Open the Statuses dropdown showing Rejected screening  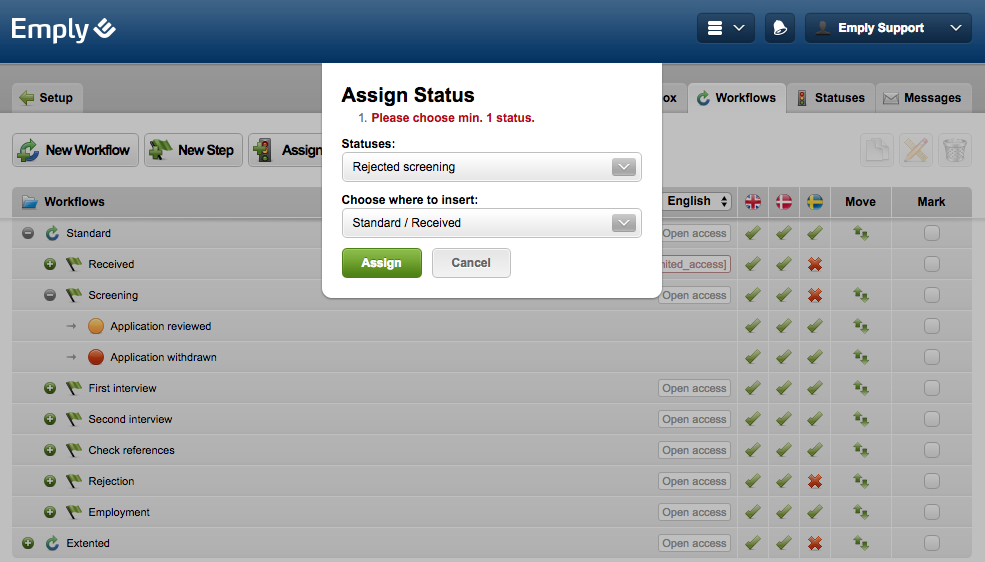tap(491, 167)
